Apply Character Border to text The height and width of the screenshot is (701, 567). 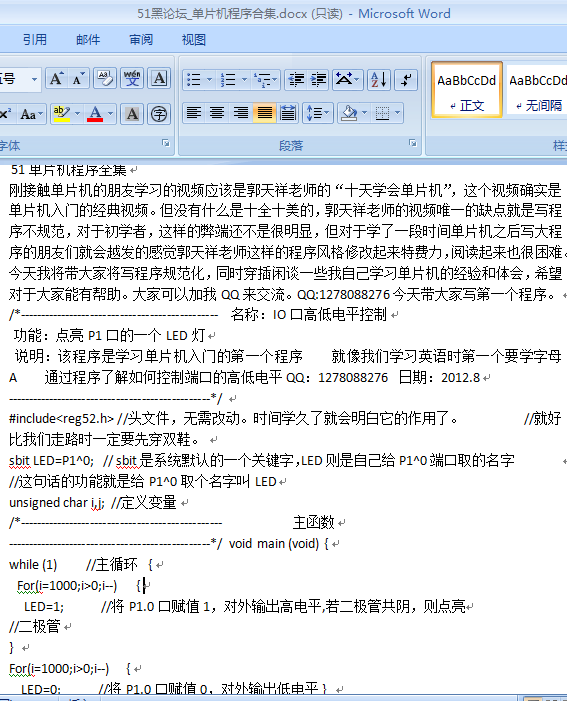point(159,79)
